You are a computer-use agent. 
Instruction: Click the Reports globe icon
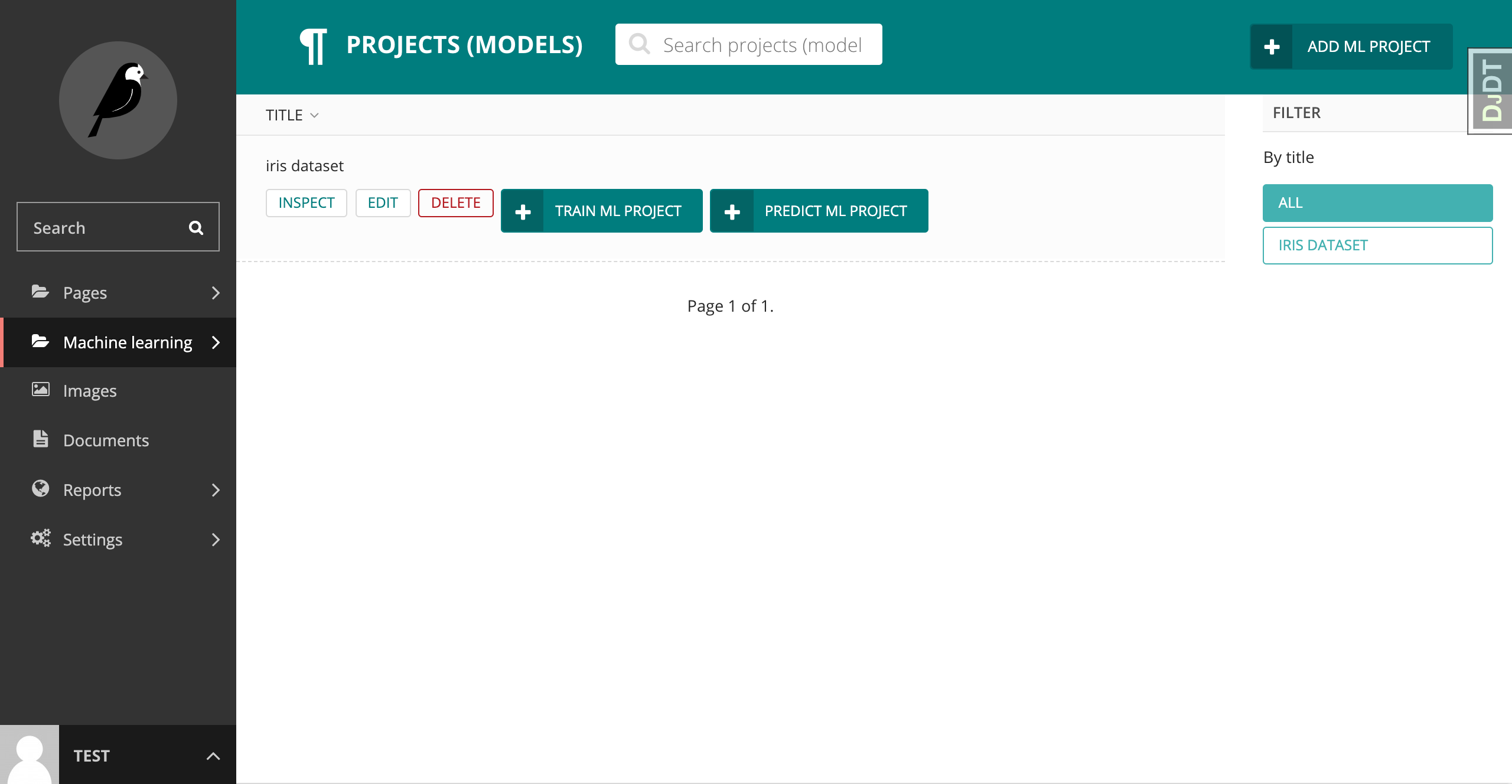pos(40,489)
